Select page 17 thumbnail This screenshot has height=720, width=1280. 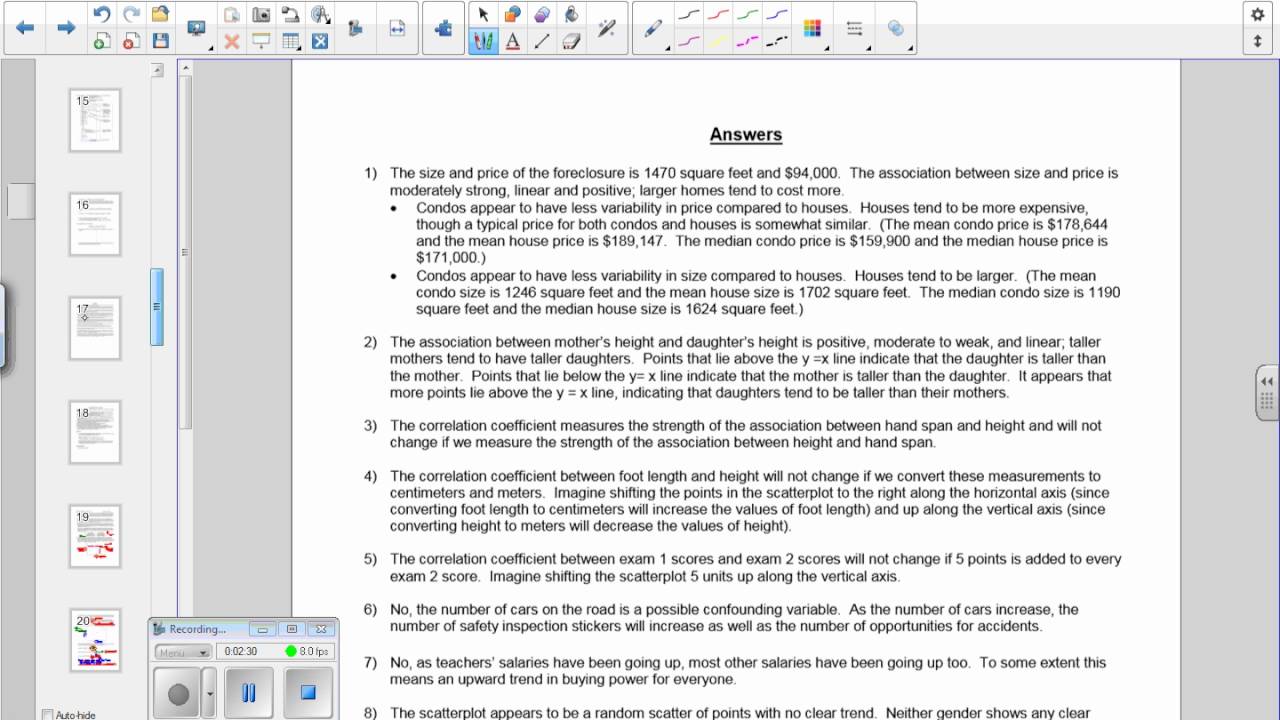[95, 328]
